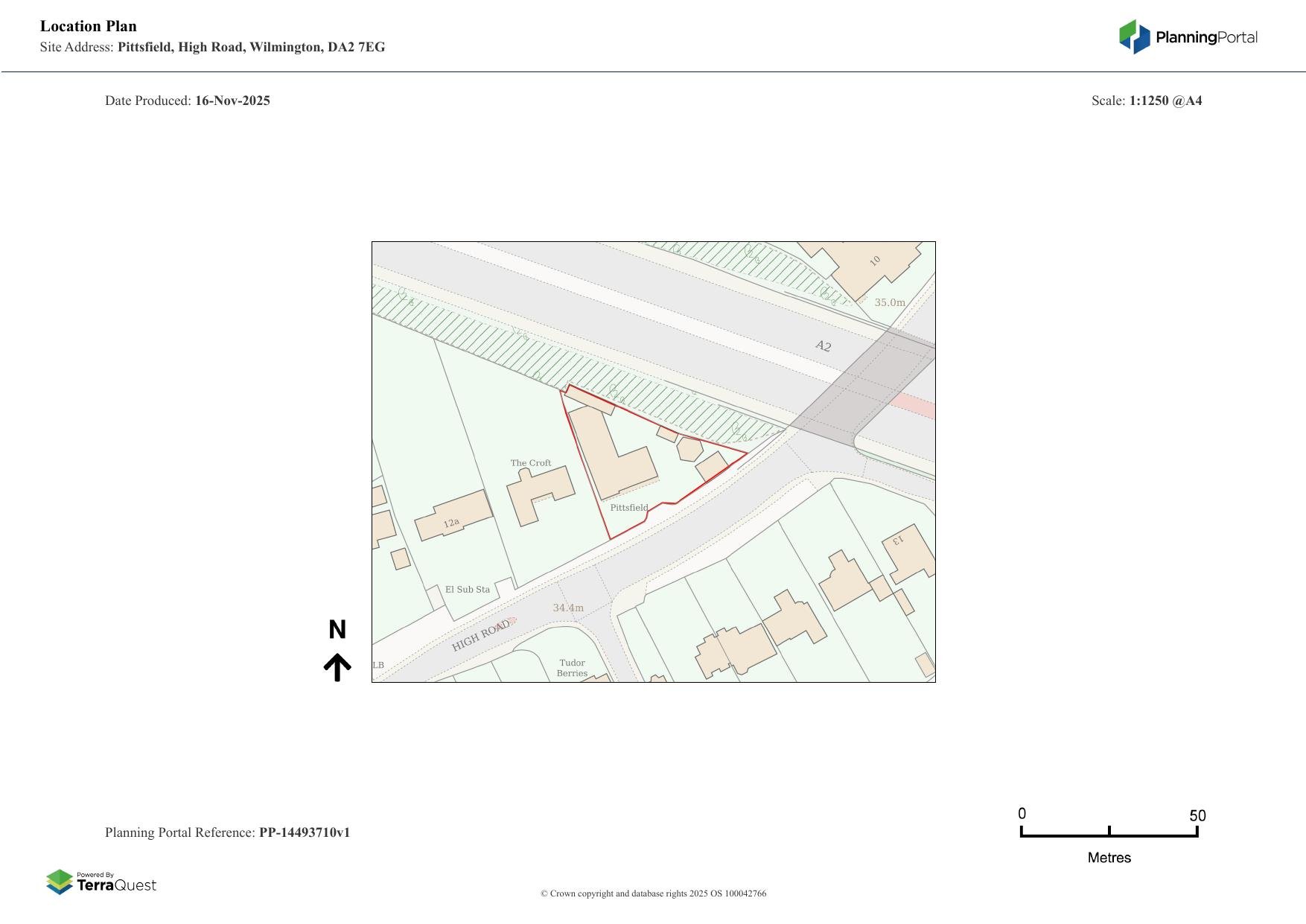
Task: Click the A2 road label
Action: (x=823, y=345)
